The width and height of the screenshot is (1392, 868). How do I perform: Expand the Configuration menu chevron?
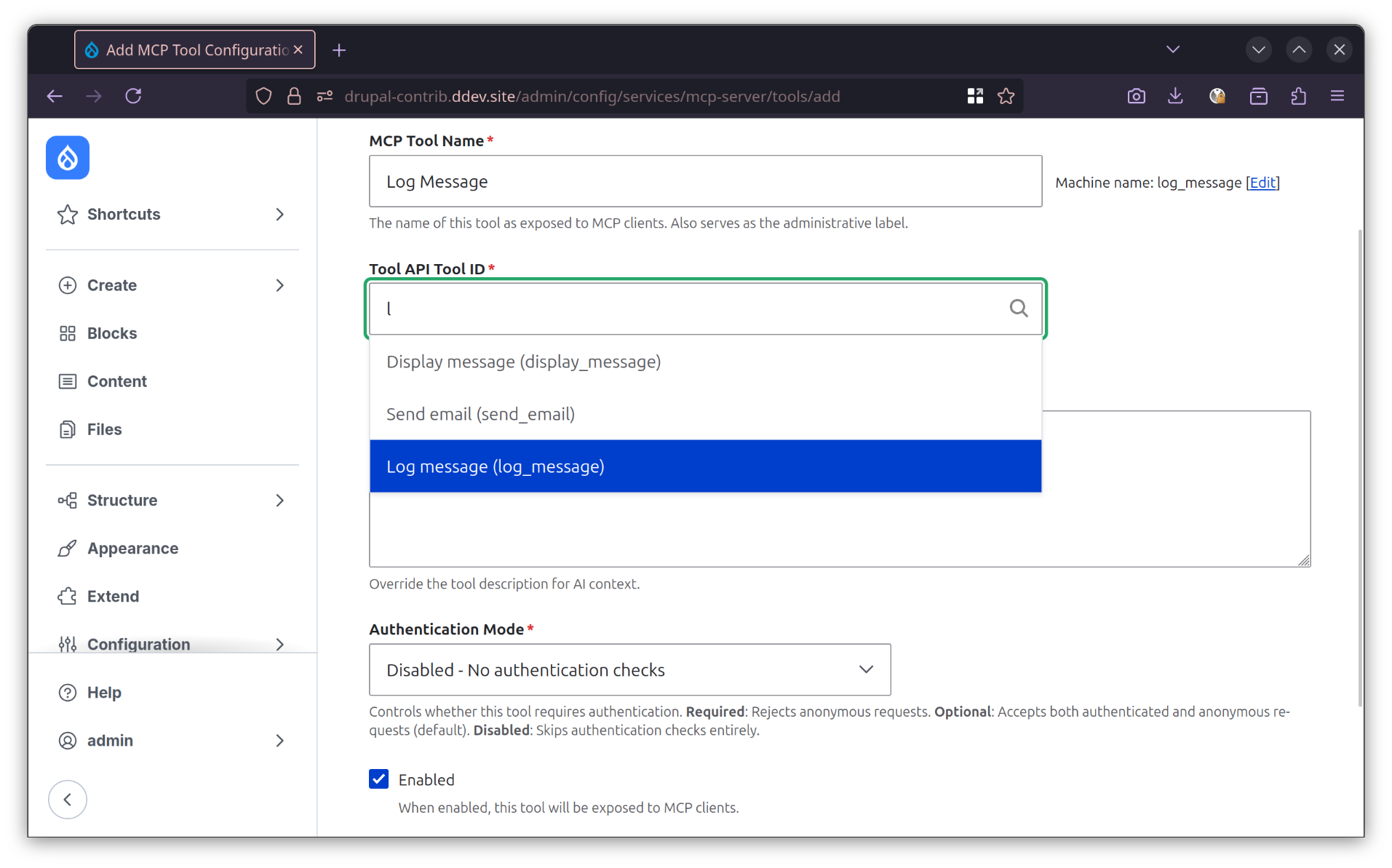(x=280, y=644)
